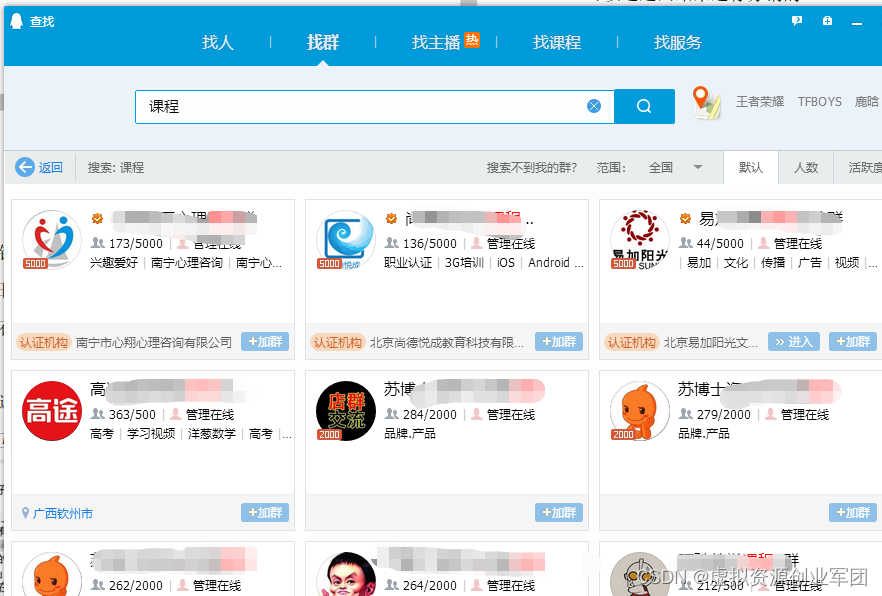Join the 北京易加阳光 group with +加群
Image resolution: width=882 pixels, height=596 pixels.
coord(853,341)
